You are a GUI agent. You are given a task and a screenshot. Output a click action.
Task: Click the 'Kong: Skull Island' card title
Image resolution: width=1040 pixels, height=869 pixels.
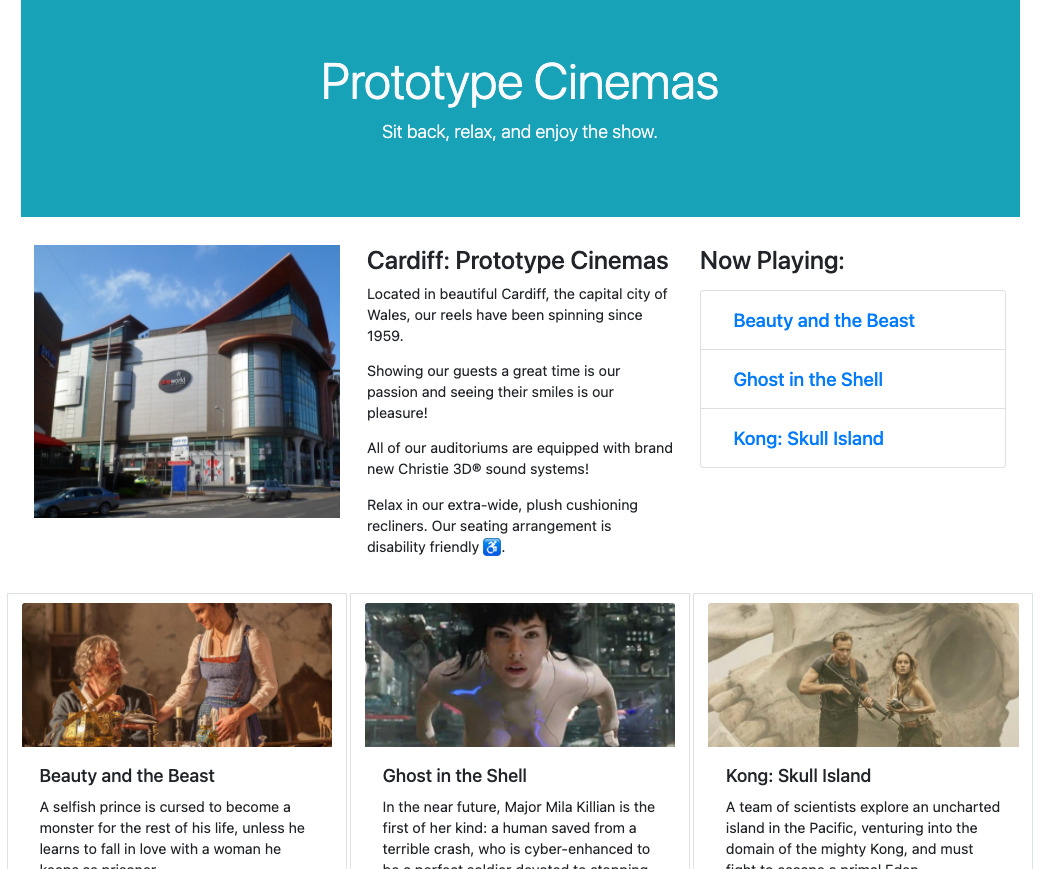tap(798, 775)
